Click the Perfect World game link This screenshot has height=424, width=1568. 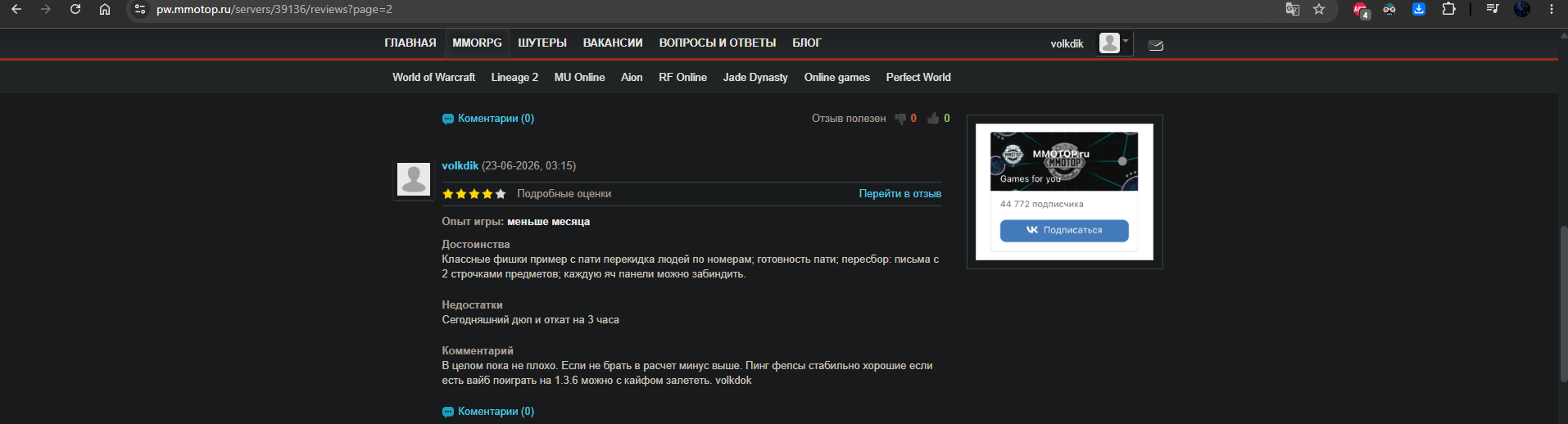click(918, 77)
